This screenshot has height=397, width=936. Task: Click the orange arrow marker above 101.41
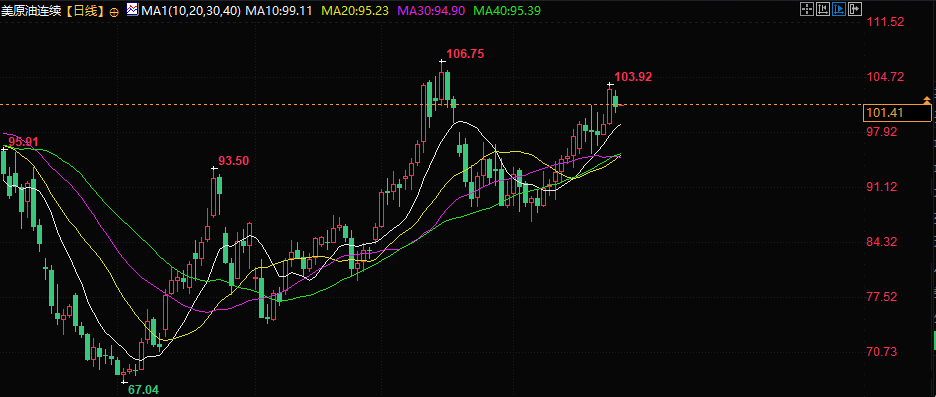(x=926, y=99)
